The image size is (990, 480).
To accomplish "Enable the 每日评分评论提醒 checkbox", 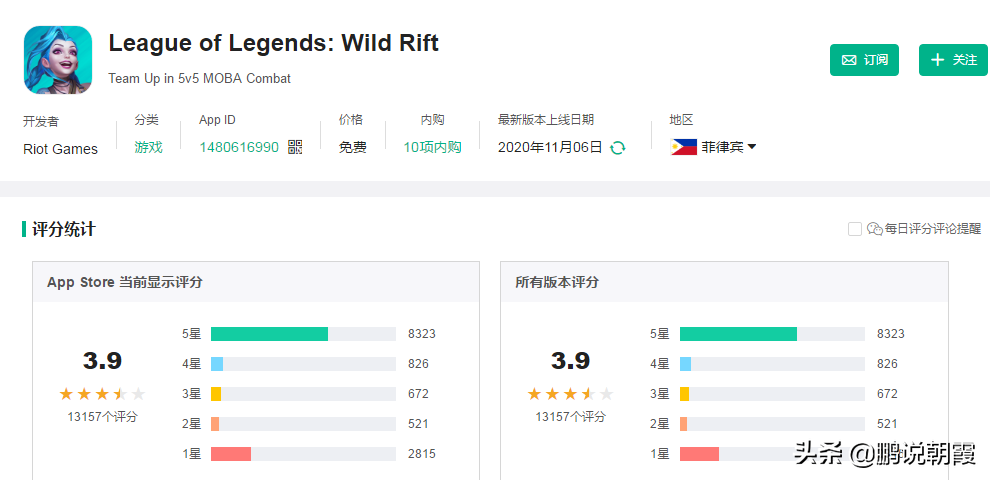I will pos(855,229).
